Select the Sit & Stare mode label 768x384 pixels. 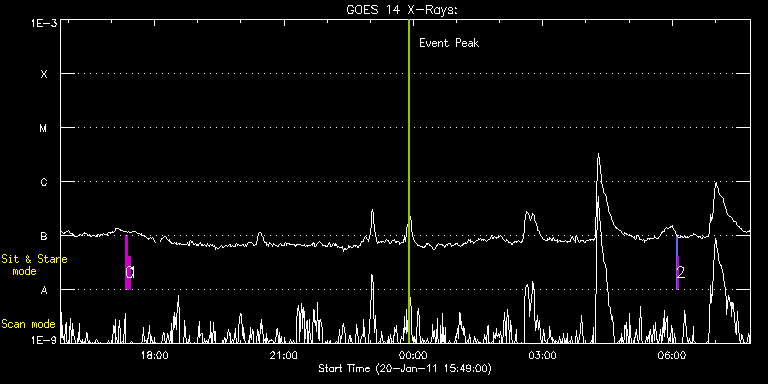[34, 265]
